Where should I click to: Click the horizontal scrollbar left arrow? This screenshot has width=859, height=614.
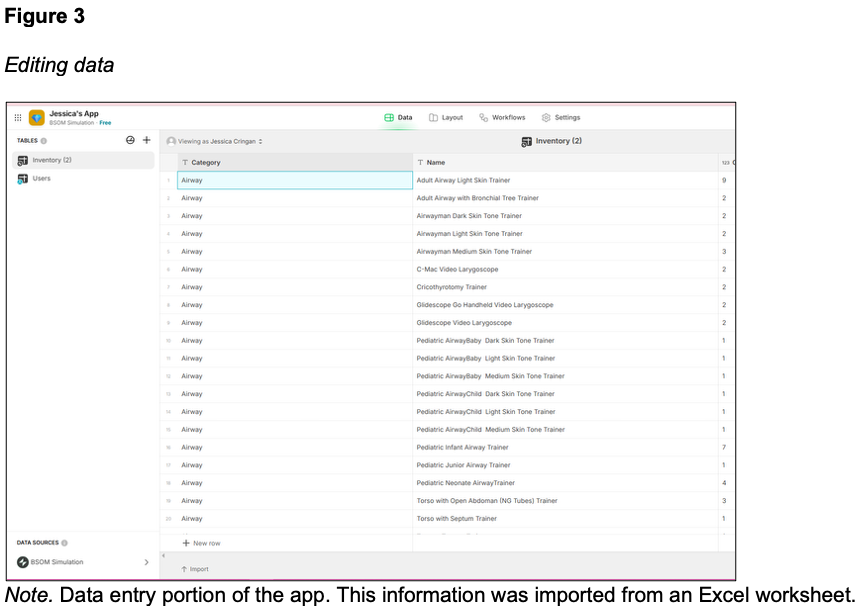pyautogui.click(x=163, y=555)
